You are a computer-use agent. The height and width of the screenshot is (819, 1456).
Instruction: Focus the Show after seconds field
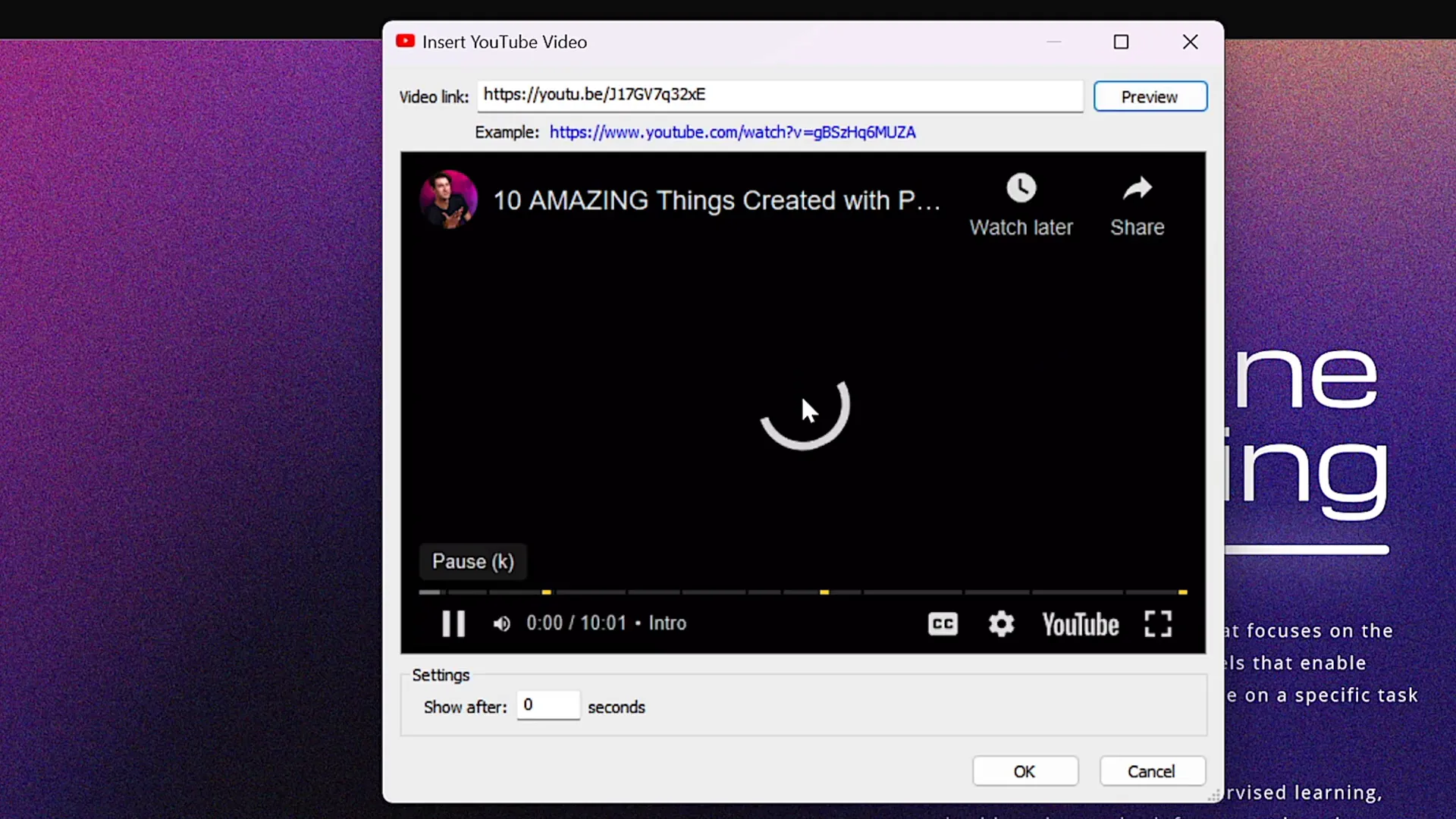click(548, 705)
